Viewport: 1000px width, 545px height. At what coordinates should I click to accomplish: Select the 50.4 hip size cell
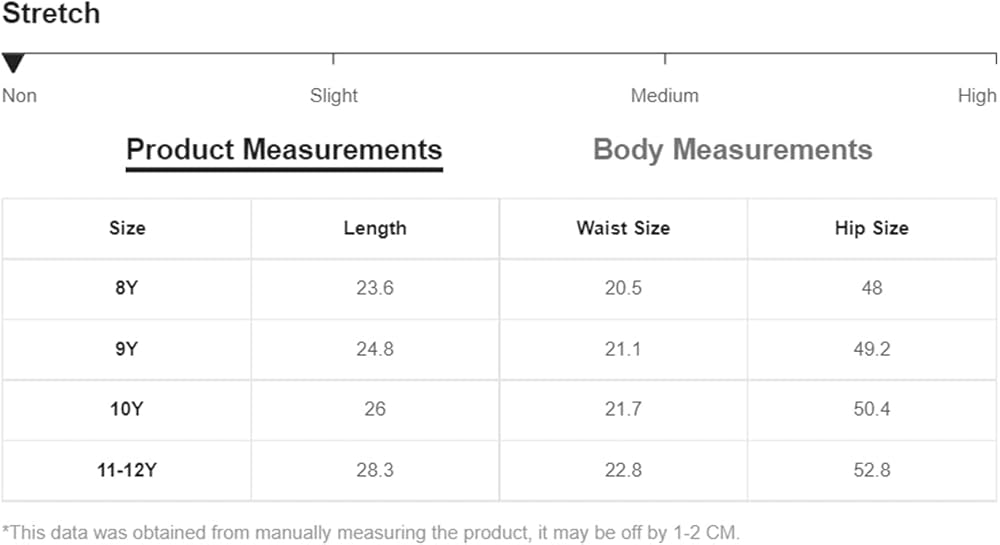click(871, 409)
